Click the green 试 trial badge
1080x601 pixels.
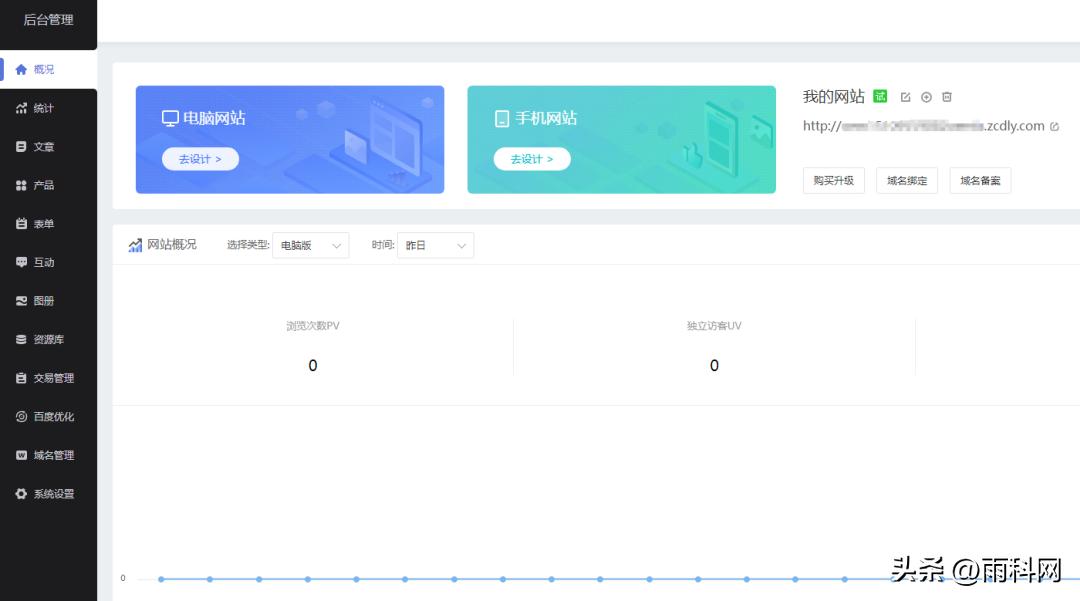point(880,96)
